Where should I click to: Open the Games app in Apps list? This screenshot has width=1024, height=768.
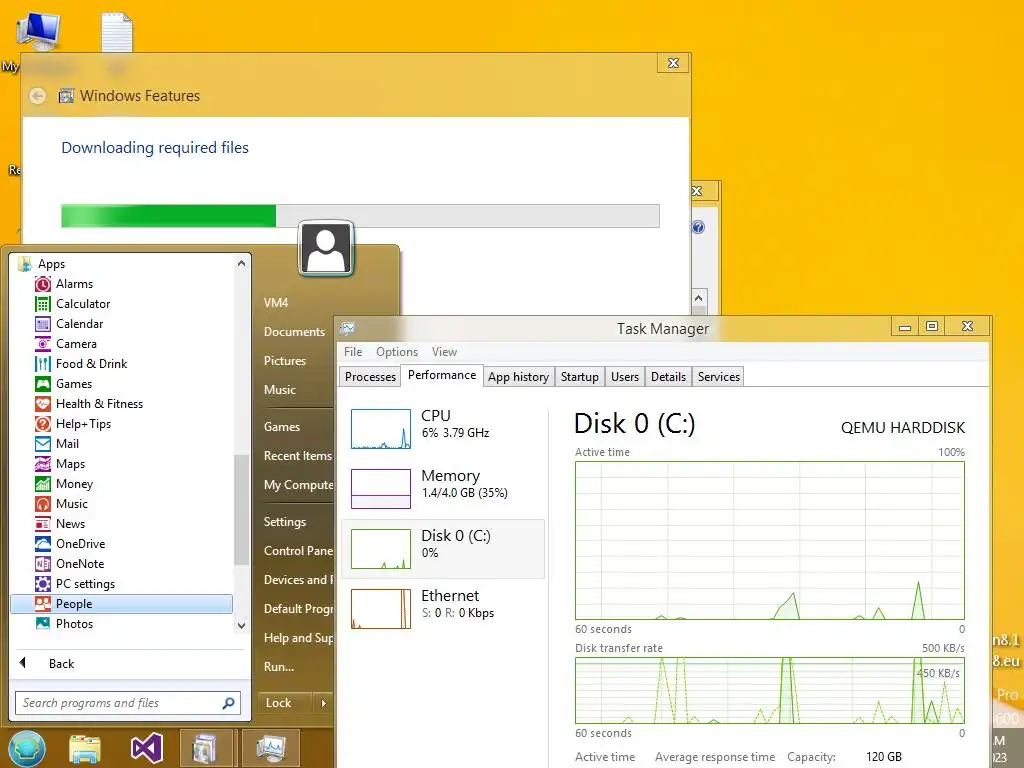coord(42,384)
